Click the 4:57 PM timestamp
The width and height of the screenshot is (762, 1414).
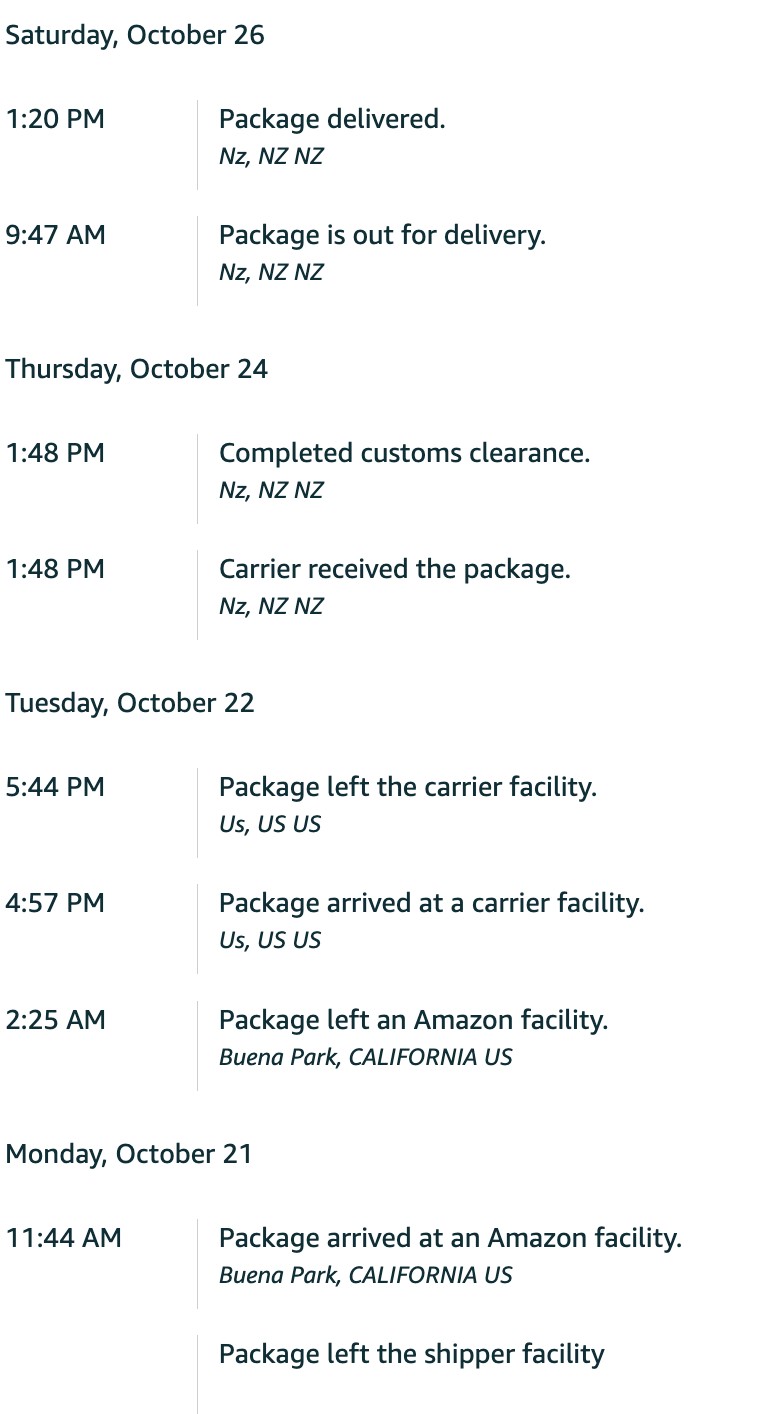pos(55,903)
